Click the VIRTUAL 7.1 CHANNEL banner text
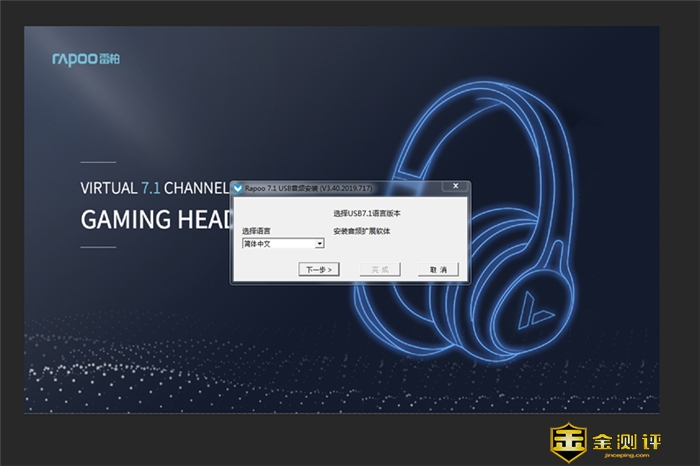 coord(154,187)
